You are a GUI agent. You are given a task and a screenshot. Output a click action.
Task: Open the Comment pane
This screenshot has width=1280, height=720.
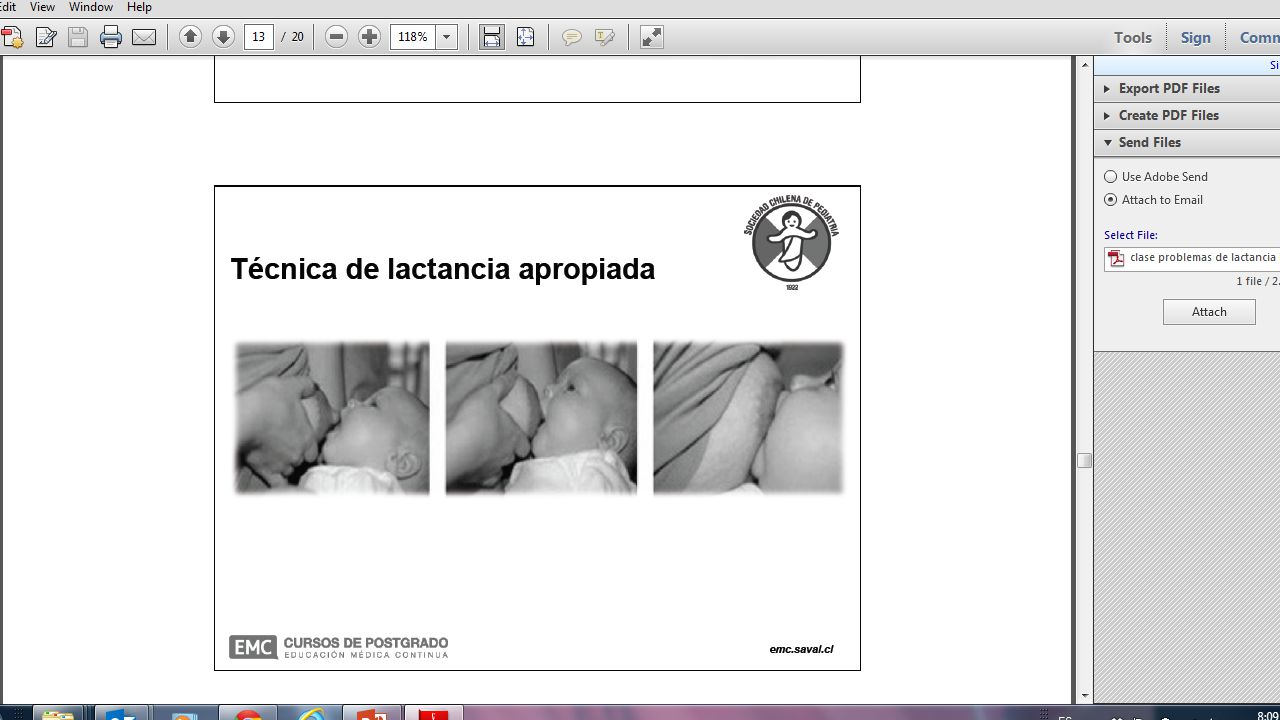click(1259, 37)
